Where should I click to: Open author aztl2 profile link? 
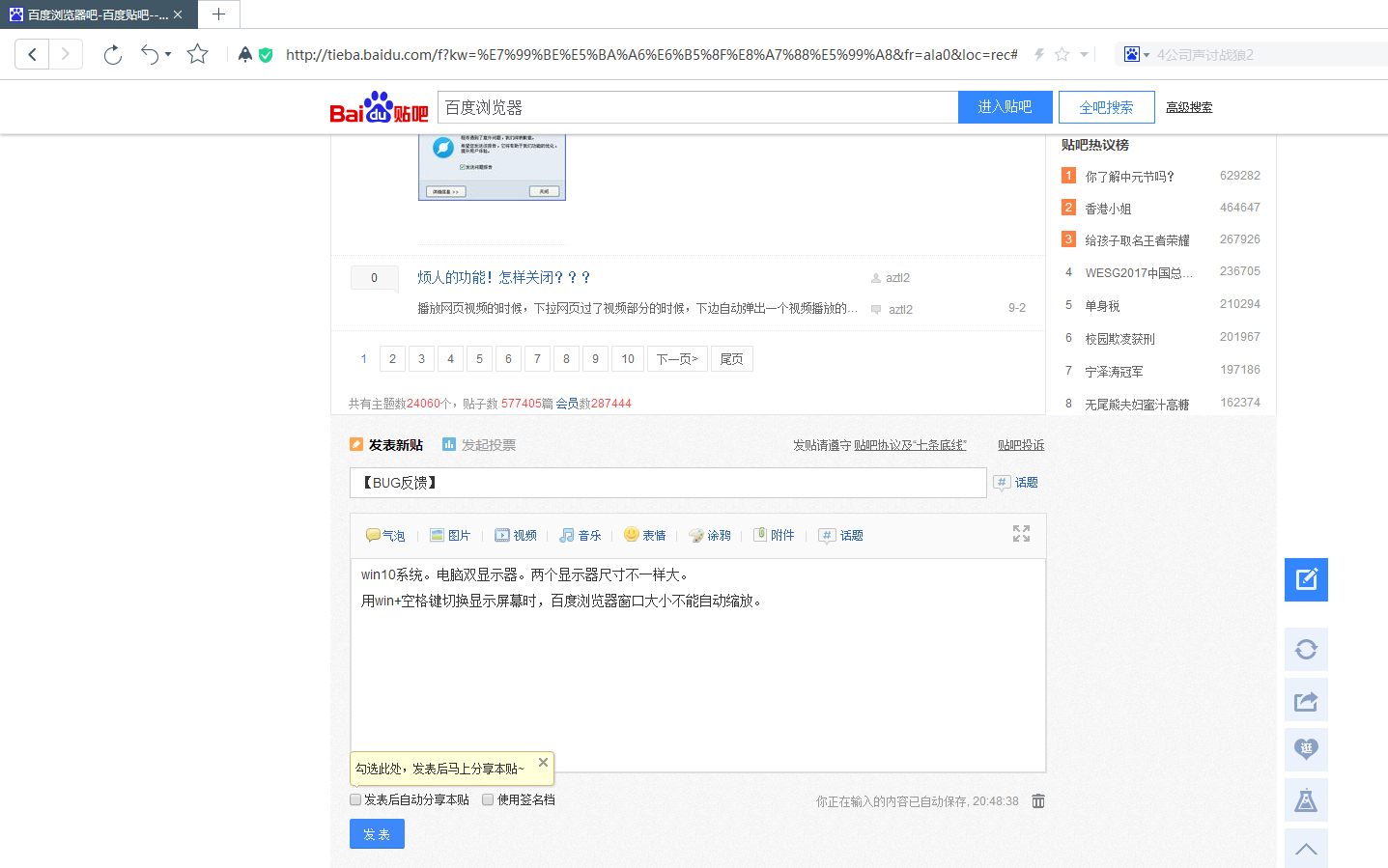[897, 278]
